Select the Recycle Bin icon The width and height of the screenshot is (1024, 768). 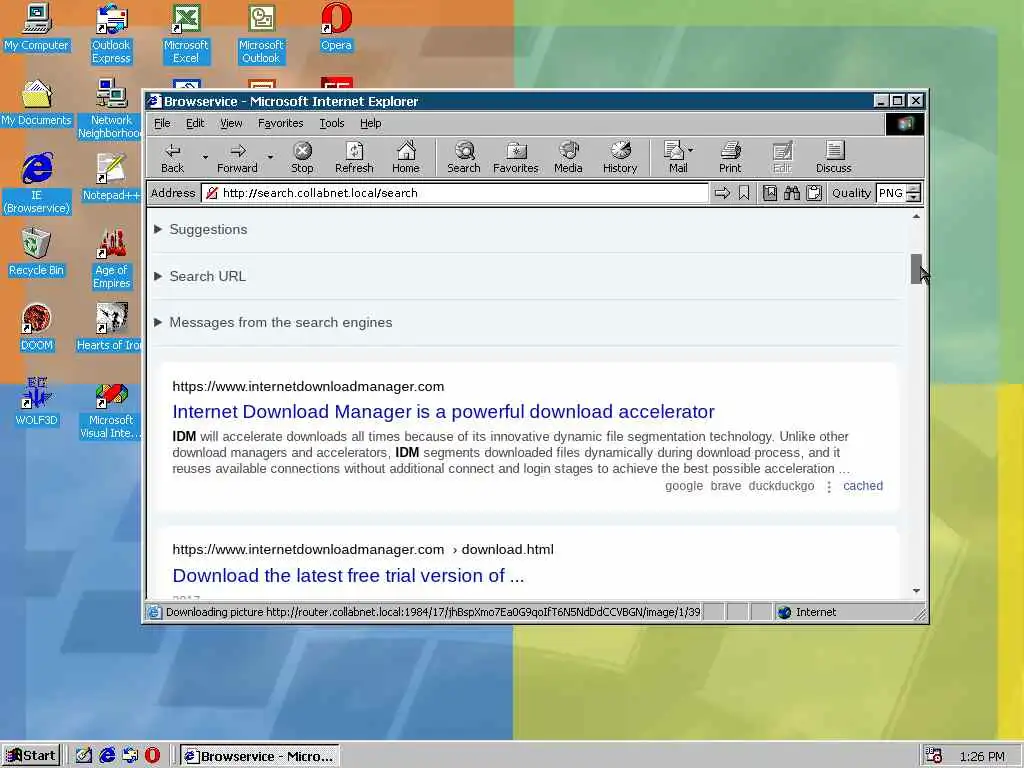pyautogui.click(x=37, y=253)
